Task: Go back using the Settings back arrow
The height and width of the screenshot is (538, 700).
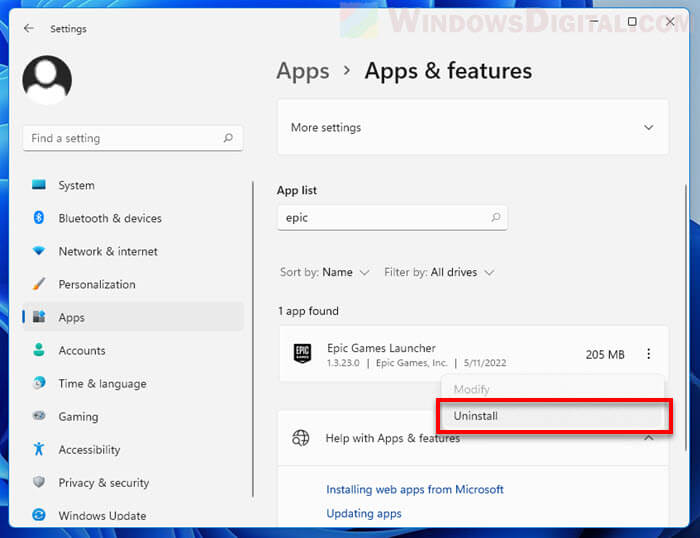Action: [x=29, y=29]
